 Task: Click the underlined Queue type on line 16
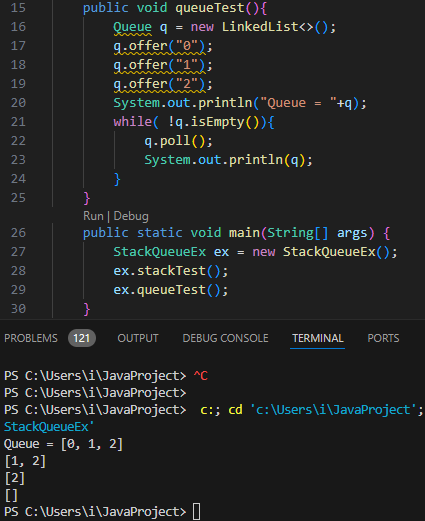[132, 27]
